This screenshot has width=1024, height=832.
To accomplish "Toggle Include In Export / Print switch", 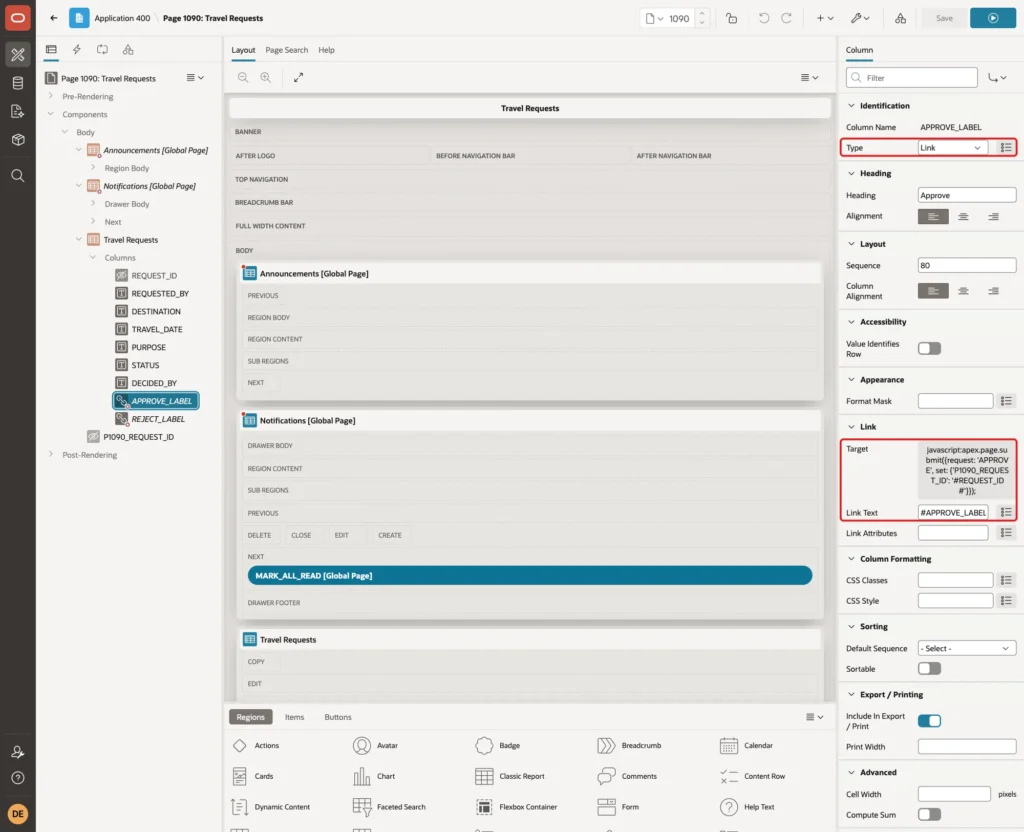I will [929, 721].
